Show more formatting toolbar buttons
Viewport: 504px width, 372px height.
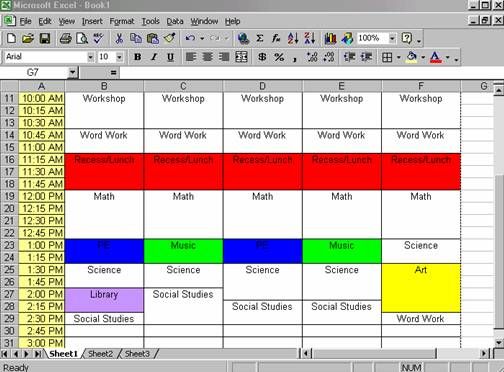coord(456,59)
